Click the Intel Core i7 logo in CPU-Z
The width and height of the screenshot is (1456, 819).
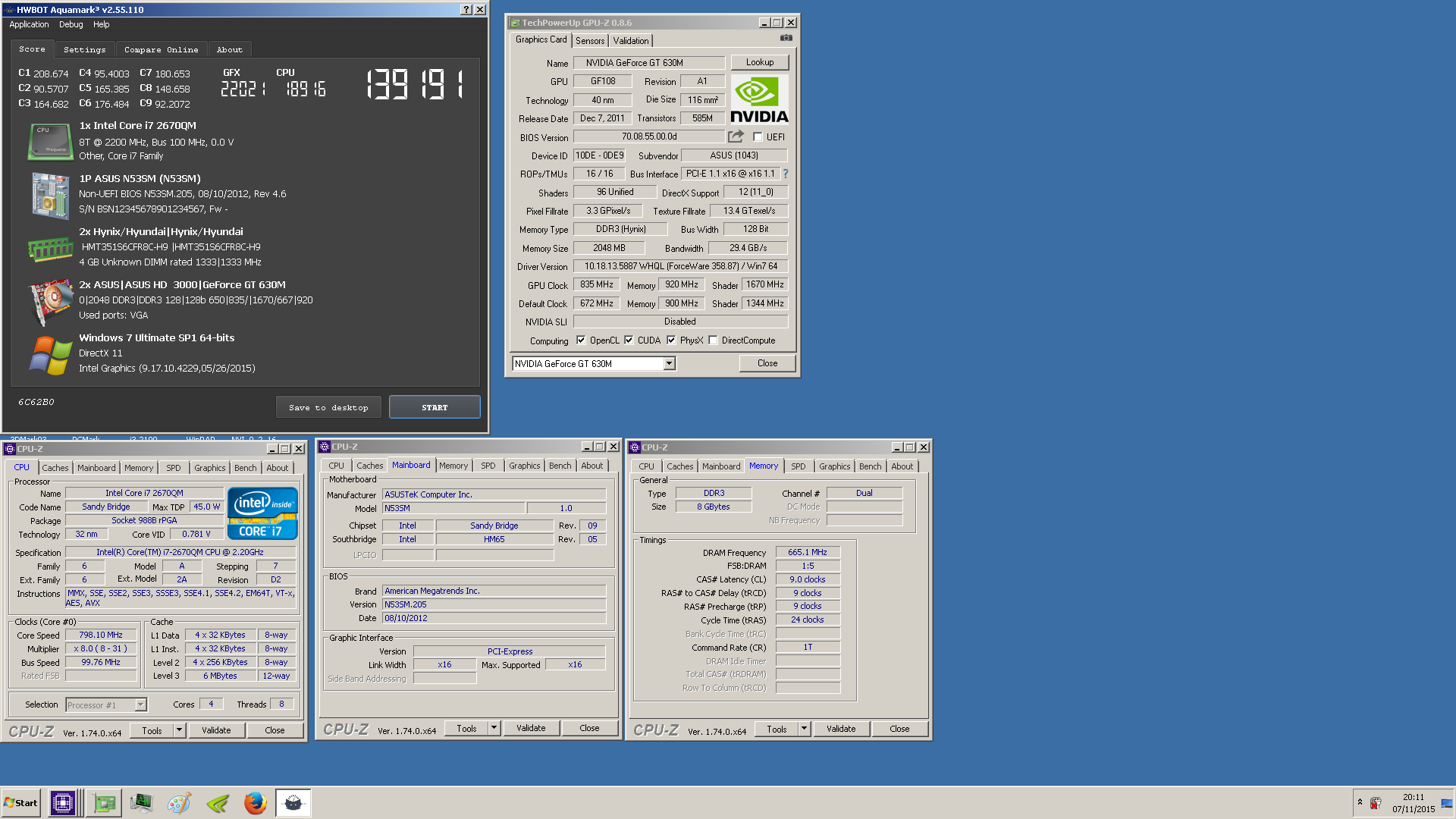262,513
